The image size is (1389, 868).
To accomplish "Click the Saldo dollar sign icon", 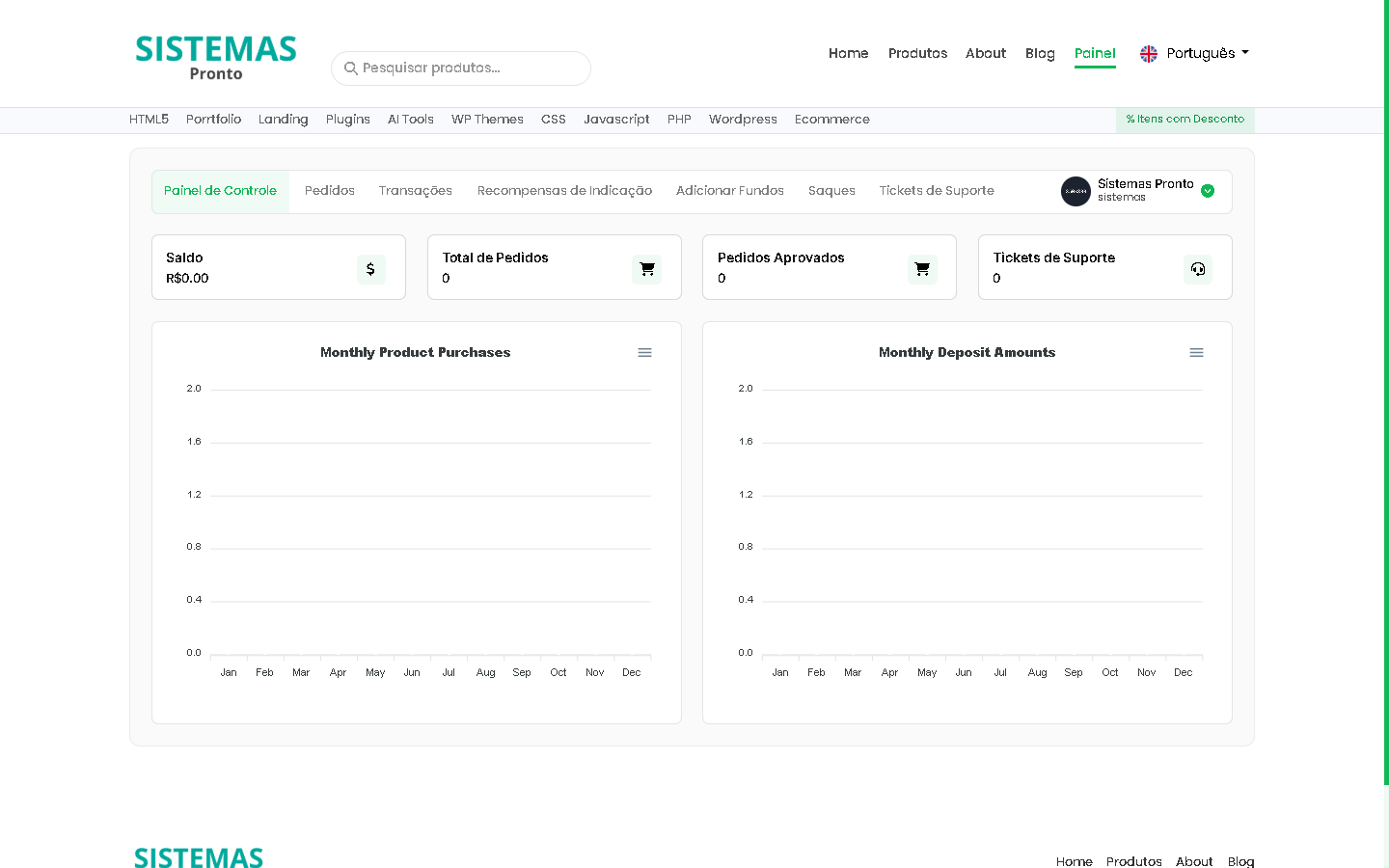I will pyautogui.click(x=370, y=269).
